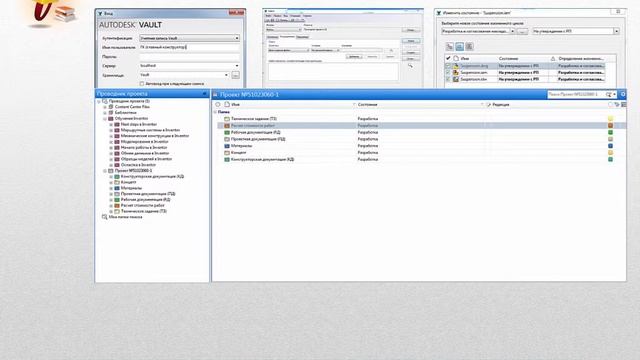Click browse button next to Хранилище field

[236, 75]
